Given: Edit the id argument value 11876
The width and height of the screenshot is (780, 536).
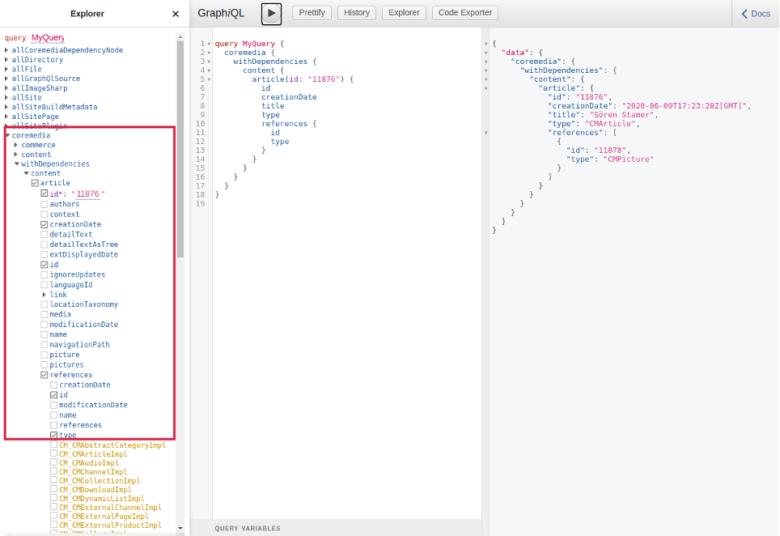Looking at the screenshot, I should pyautogui.click(x=88, y=194).
